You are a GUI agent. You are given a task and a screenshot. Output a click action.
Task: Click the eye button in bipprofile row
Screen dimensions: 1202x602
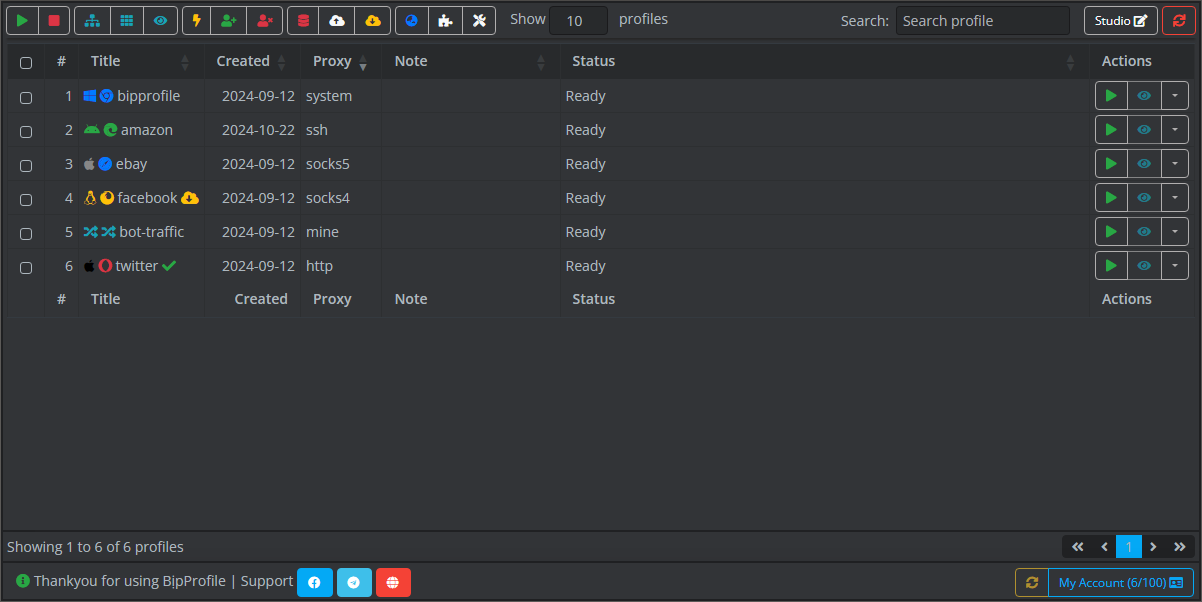click(1144, 96)
